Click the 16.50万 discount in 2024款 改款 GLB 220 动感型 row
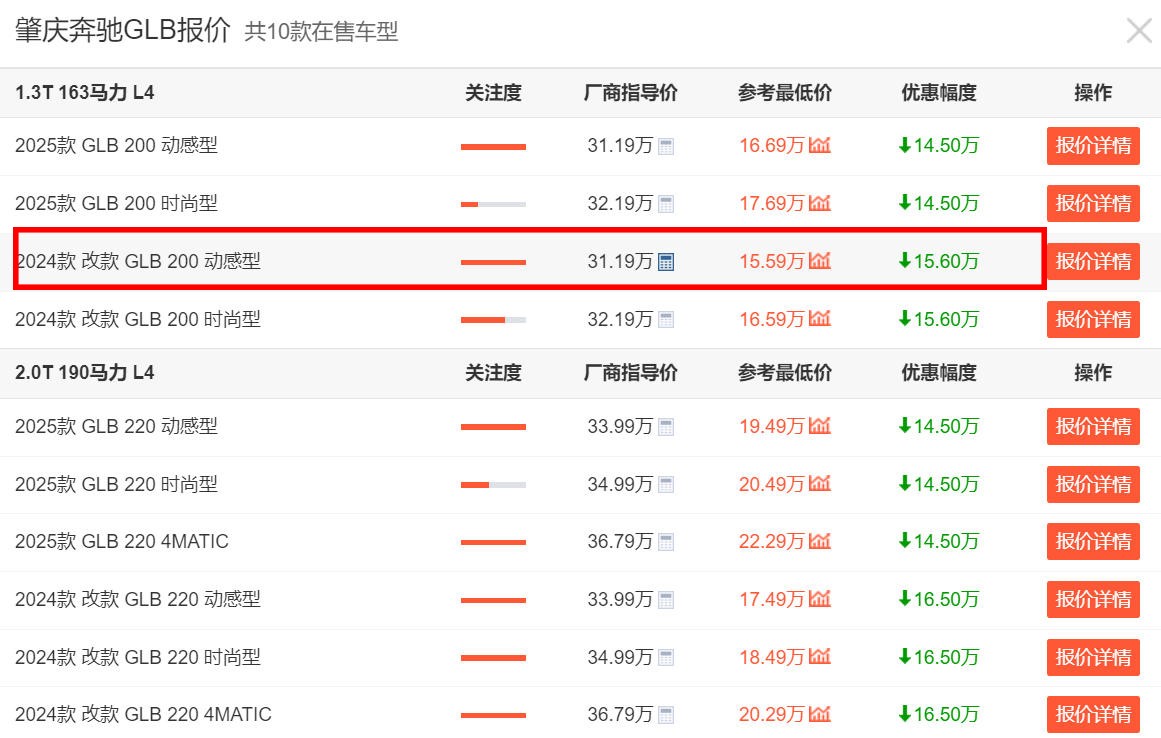Viewport: 1161px width, 738px height. [938, 598]
